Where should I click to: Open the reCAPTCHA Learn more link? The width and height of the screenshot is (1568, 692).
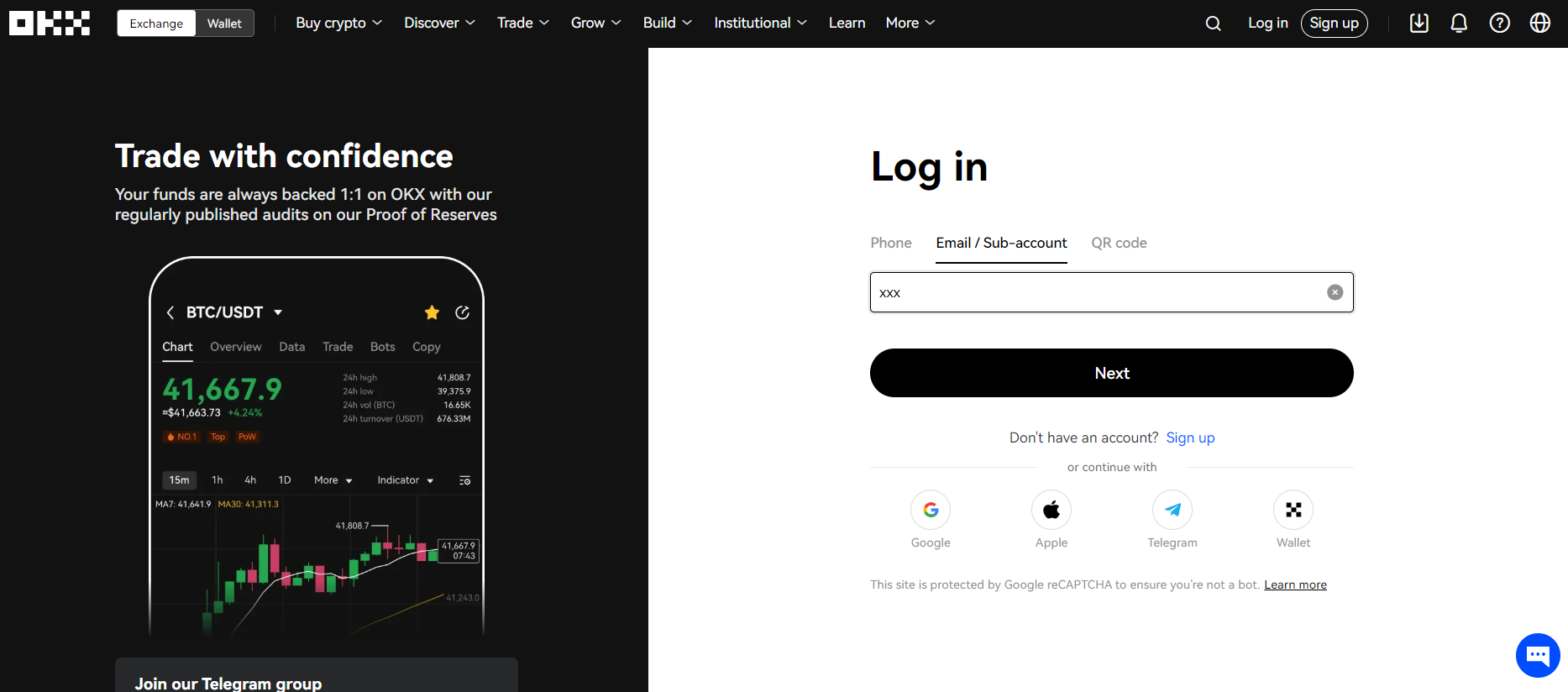(1295, 585)
